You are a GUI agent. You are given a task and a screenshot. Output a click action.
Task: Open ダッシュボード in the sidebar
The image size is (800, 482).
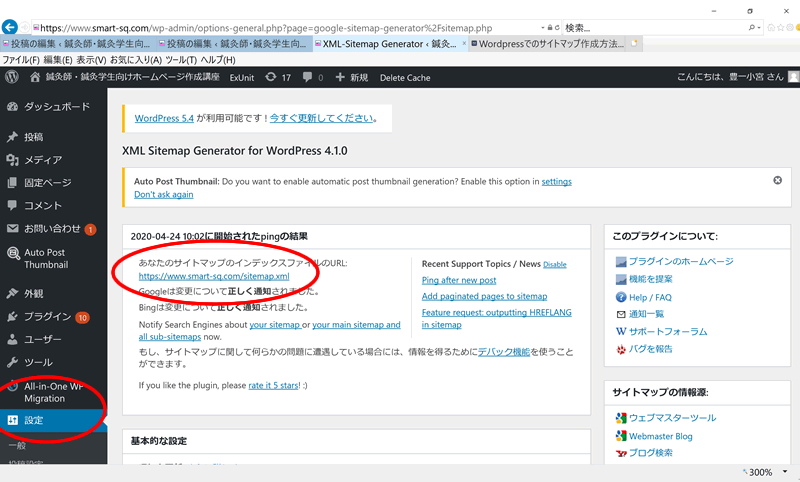[55, 106]
